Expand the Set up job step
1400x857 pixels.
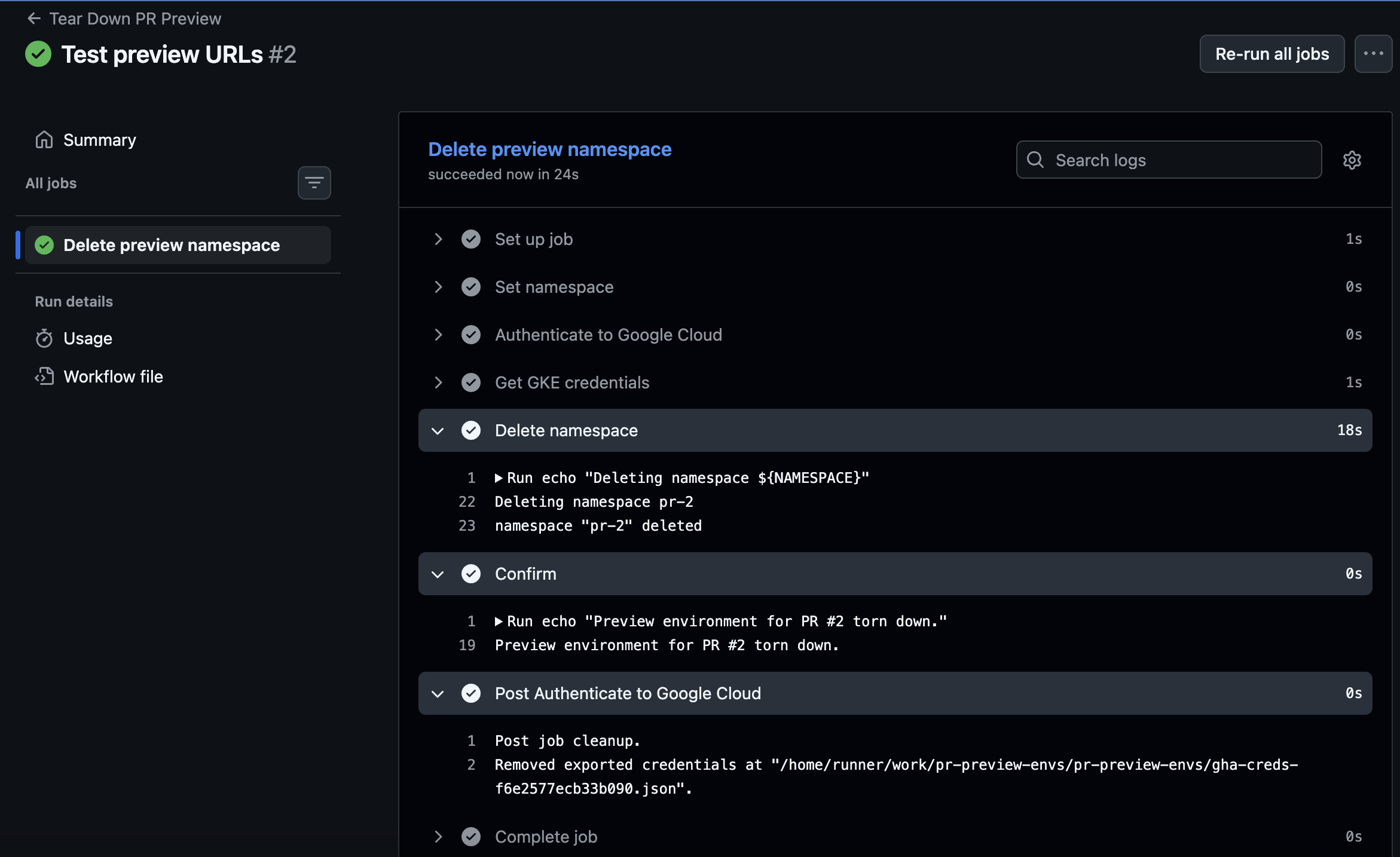click(x=438, y=239)
